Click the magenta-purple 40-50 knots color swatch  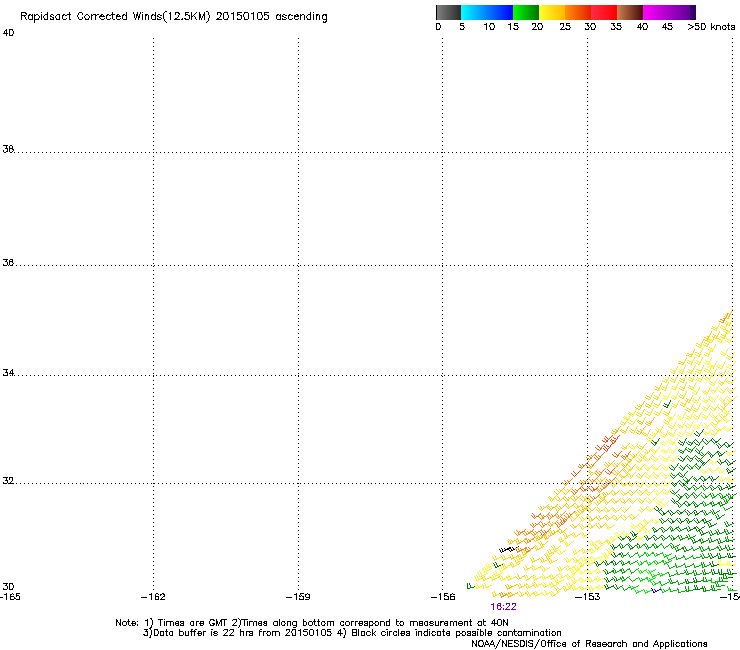(x=669, y=12)
